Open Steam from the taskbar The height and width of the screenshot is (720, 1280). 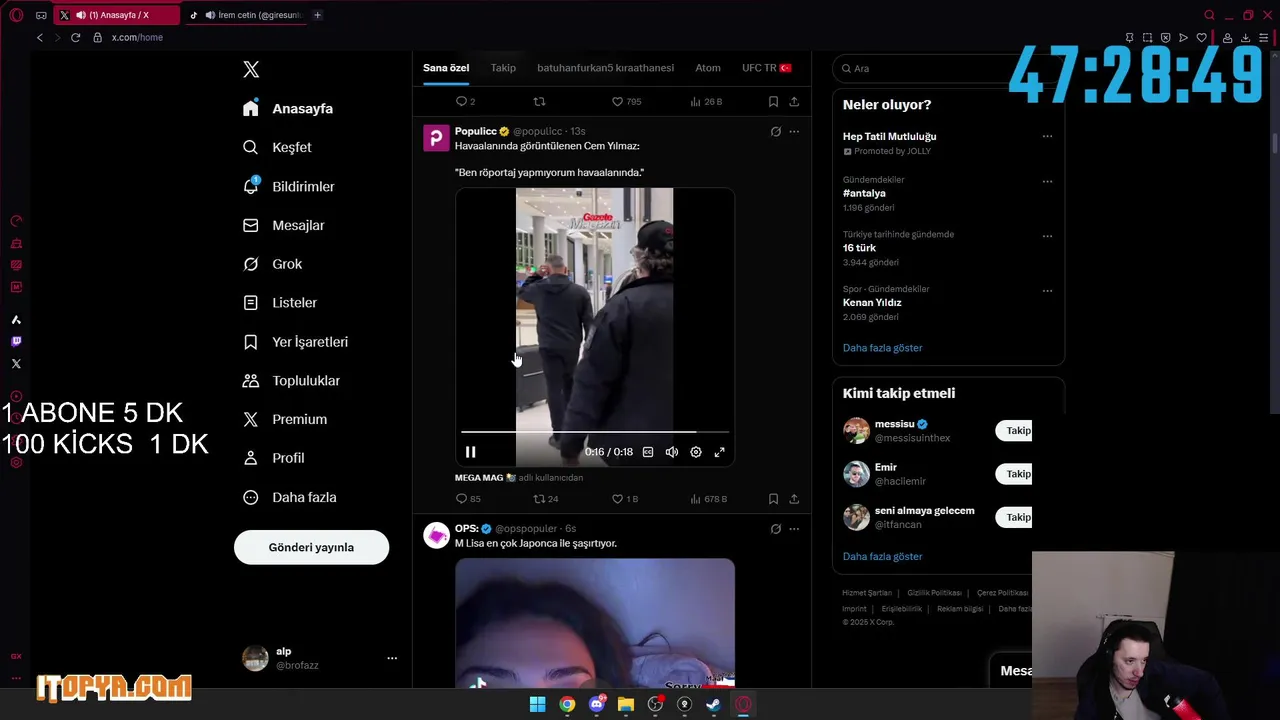tap(713, 704)
